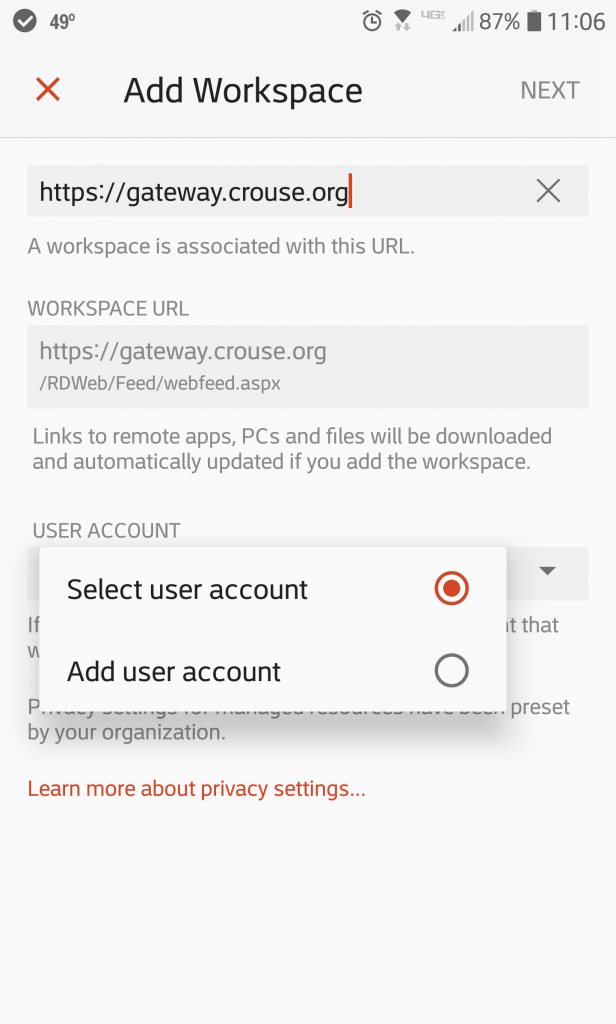Clear the URL field with X icon
Viewport: 616px width, 1024px height.
tap(548, 191)
